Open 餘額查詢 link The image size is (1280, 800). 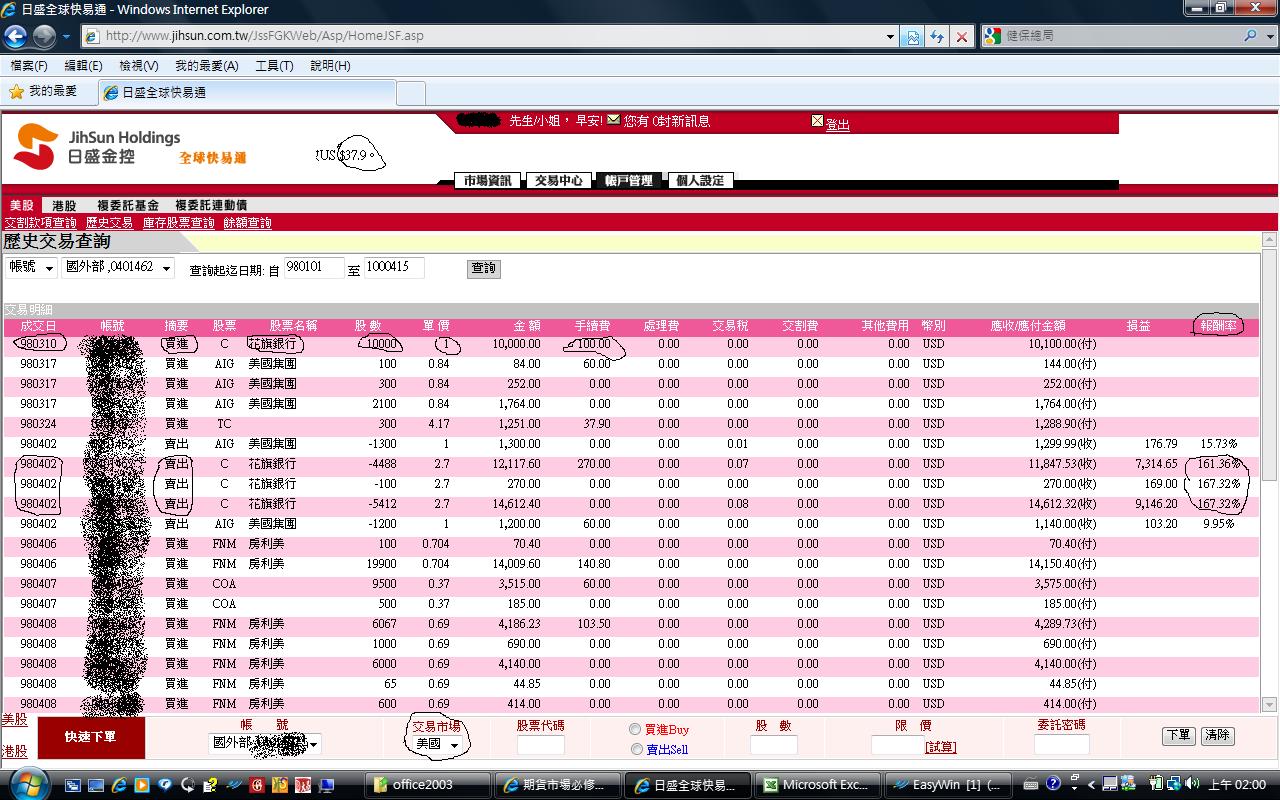click(x=247, y=223)
